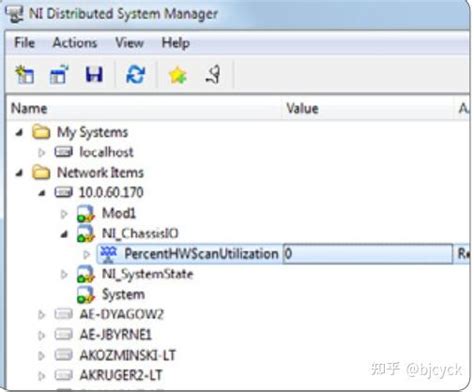
Task: Expand the AE-DYAGOW2 node
Action: pyautogui.click(x=41, y=315)
